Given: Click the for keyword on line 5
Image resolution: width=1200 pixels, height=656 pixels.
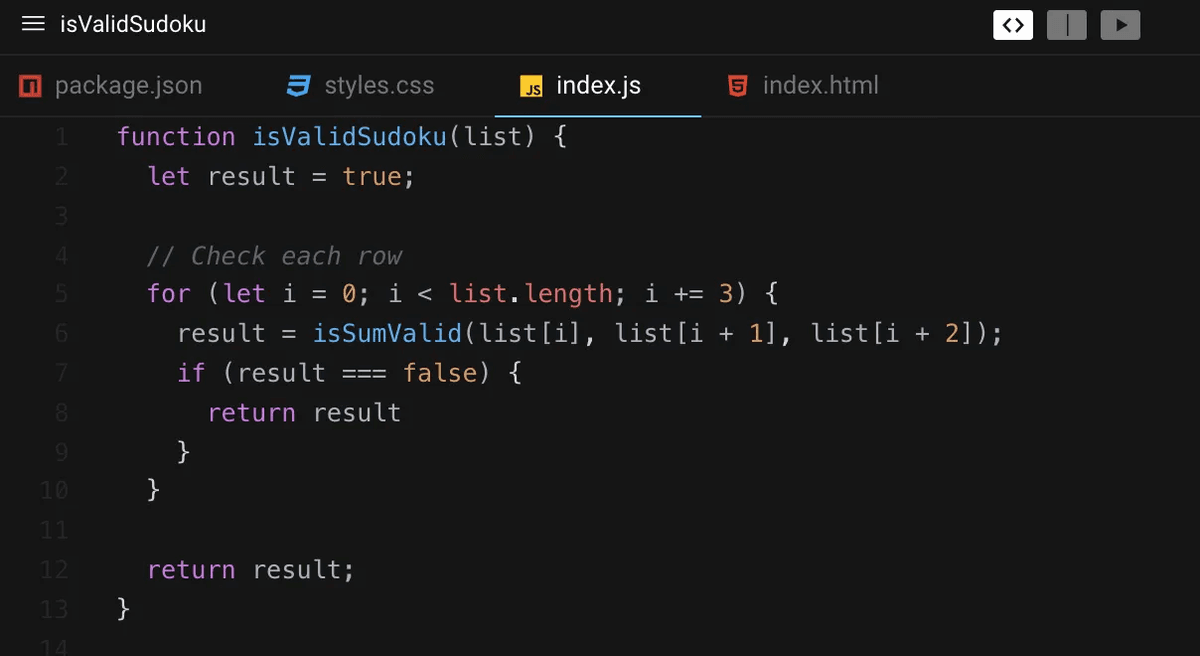Looking at the screenshot, I should tap(168, 294).
